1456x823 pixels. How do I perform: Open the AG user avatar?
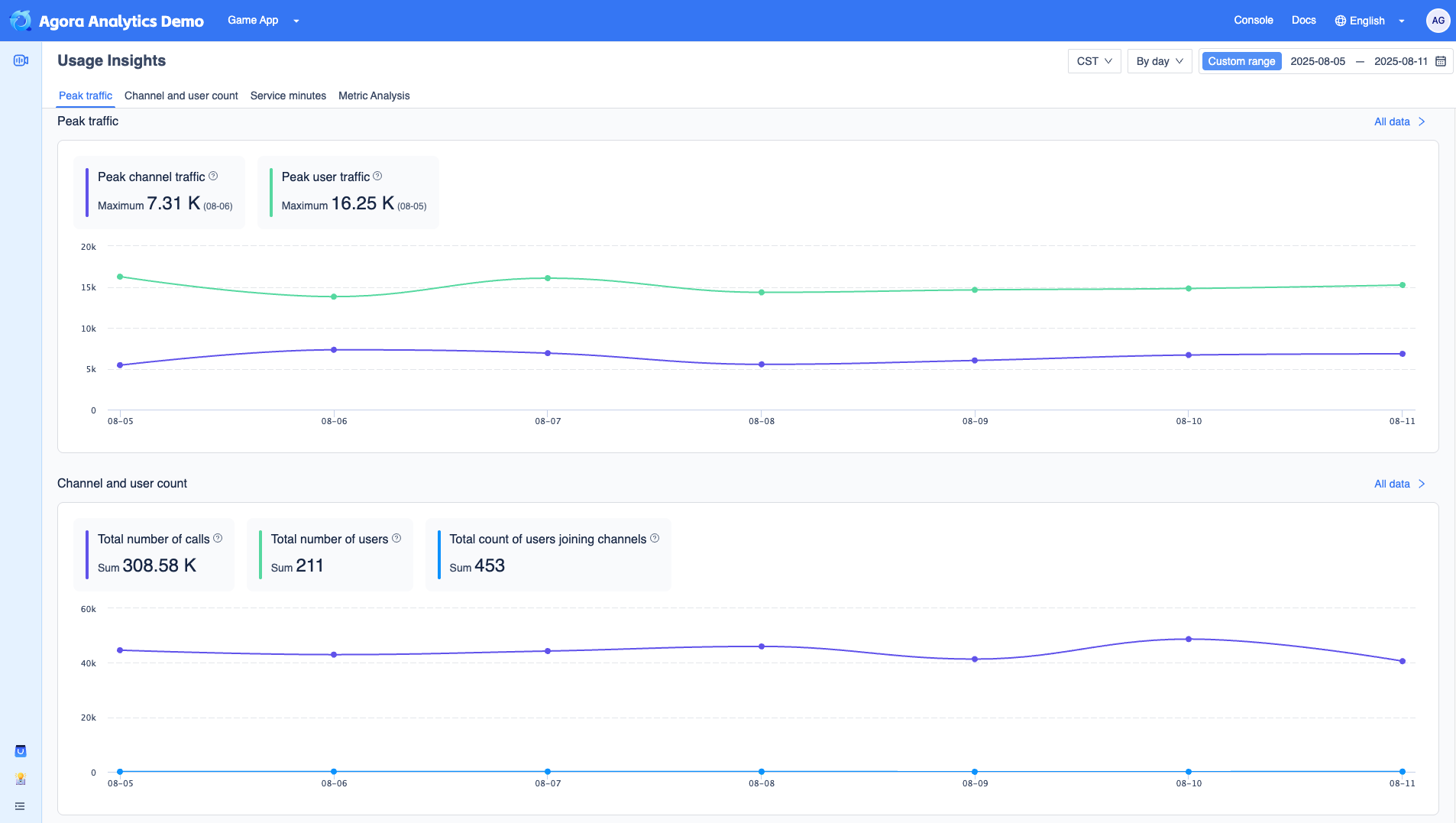coord(1438,21)
